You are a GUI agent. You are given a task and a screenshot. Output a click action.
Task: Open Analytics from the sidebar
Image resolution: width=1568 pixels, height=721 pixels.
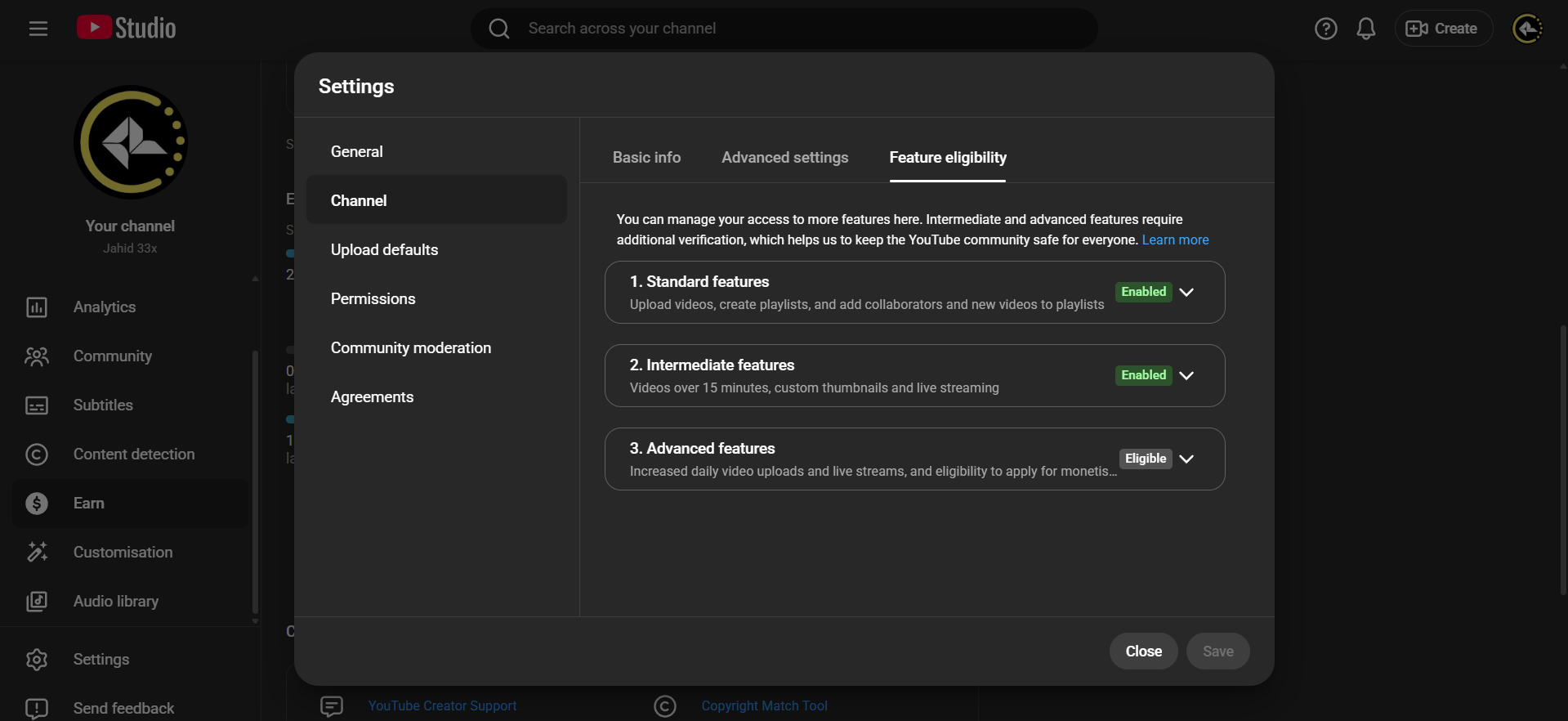tap(105, 307)
